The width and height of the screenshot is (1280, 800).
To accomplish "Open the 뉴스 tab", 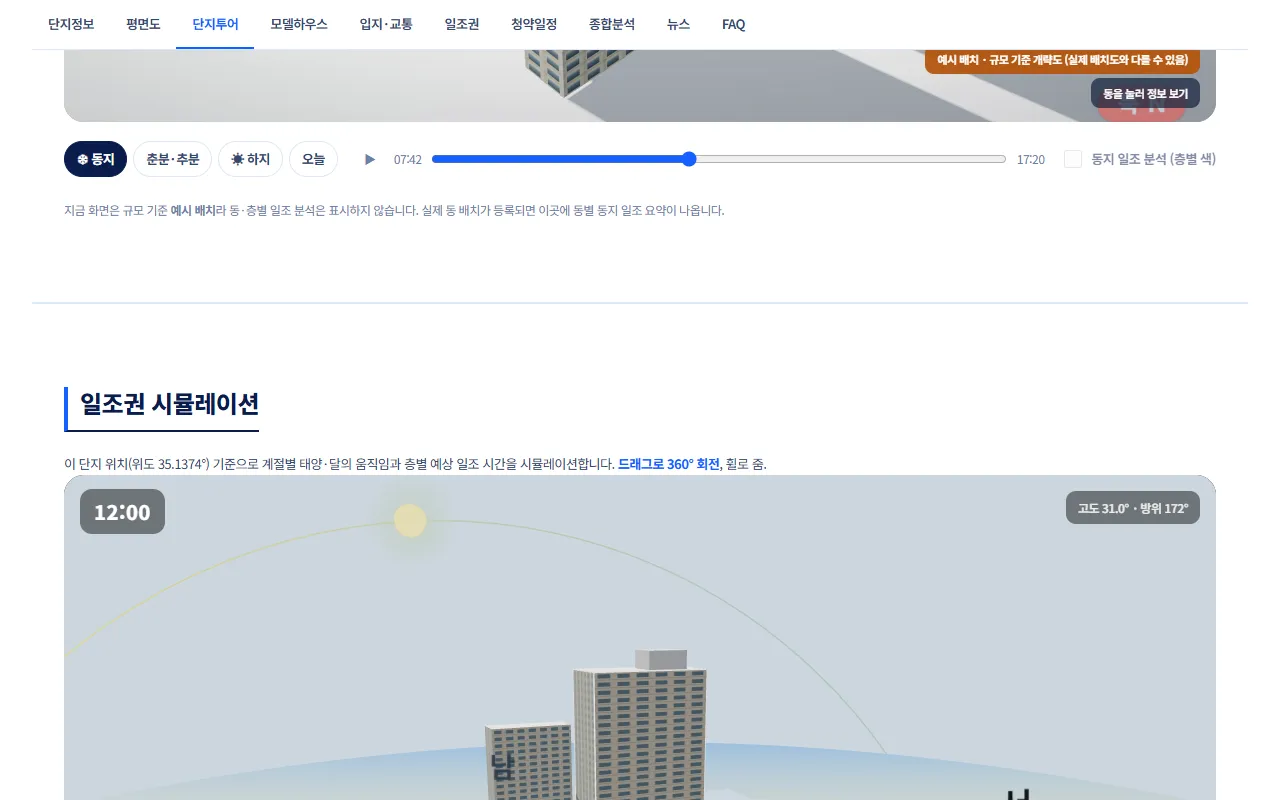I will coord(678,24).
